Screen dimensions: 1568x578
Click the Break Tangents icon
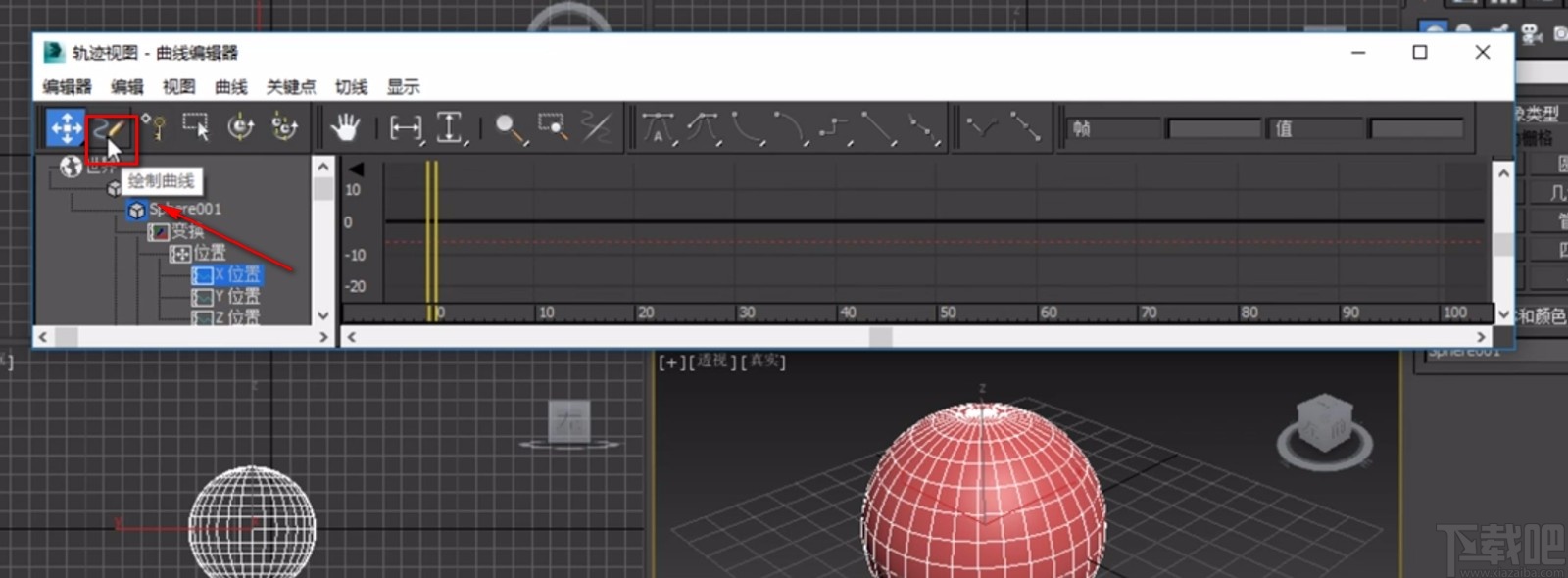[981, 128]
